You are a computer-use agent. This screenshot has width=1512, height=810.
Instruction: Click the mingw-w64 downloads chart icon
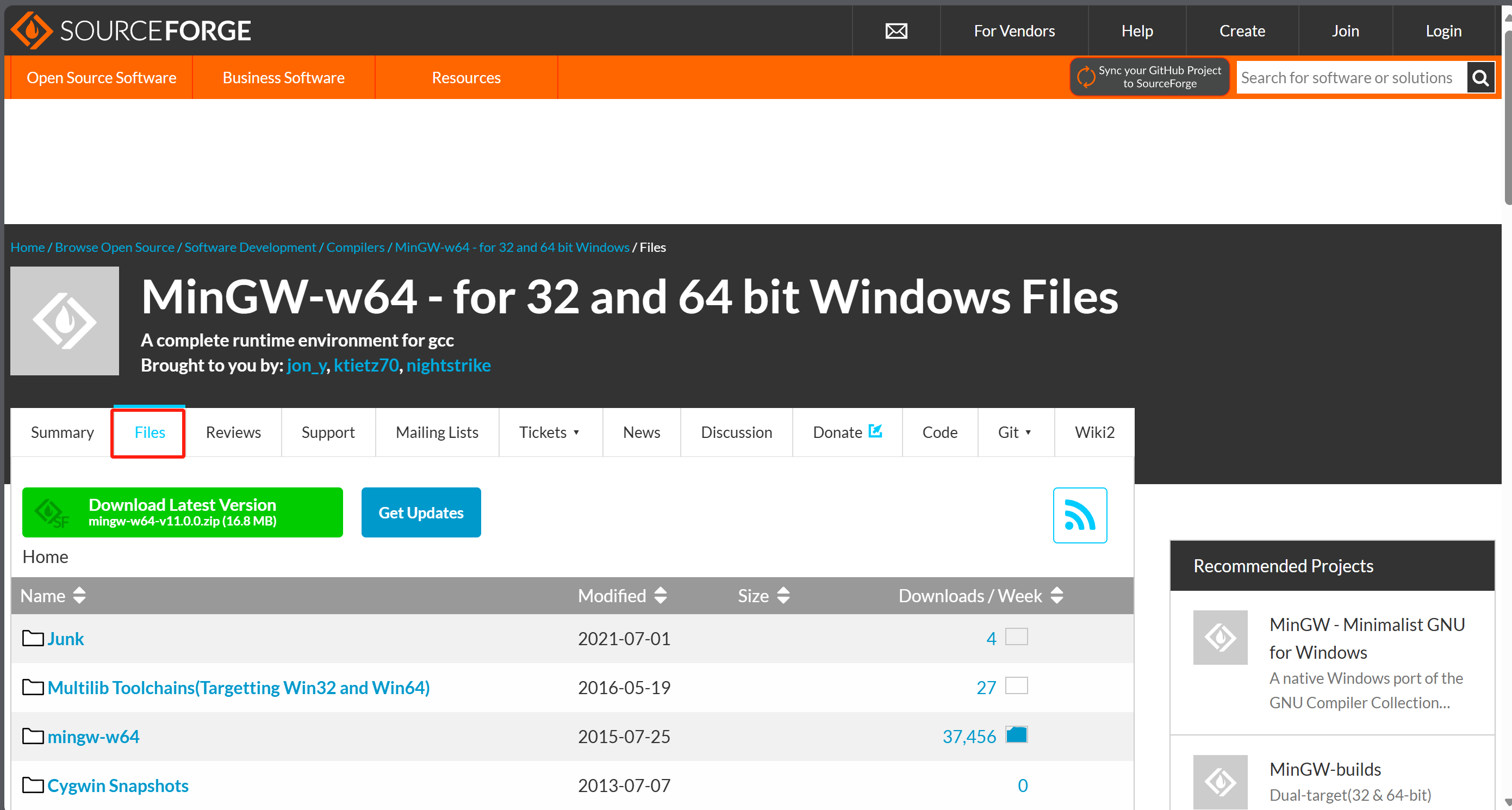click(x=1016, y=734)
